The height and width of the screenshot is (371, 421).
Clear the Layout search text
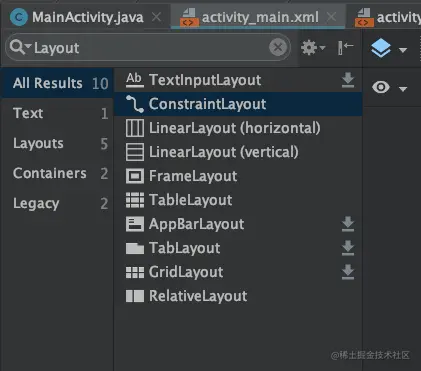(278, 48)
